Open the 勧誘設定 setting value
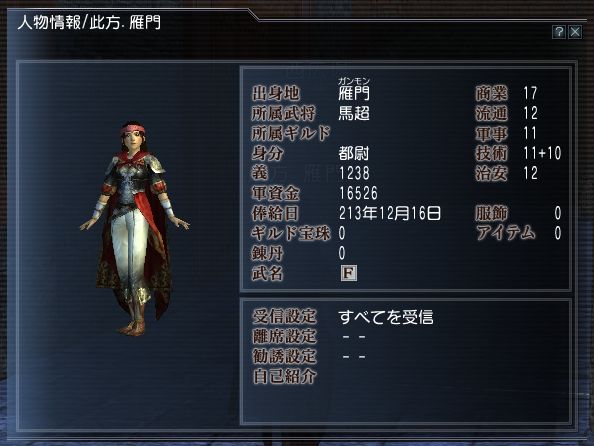 click(354, 357)
